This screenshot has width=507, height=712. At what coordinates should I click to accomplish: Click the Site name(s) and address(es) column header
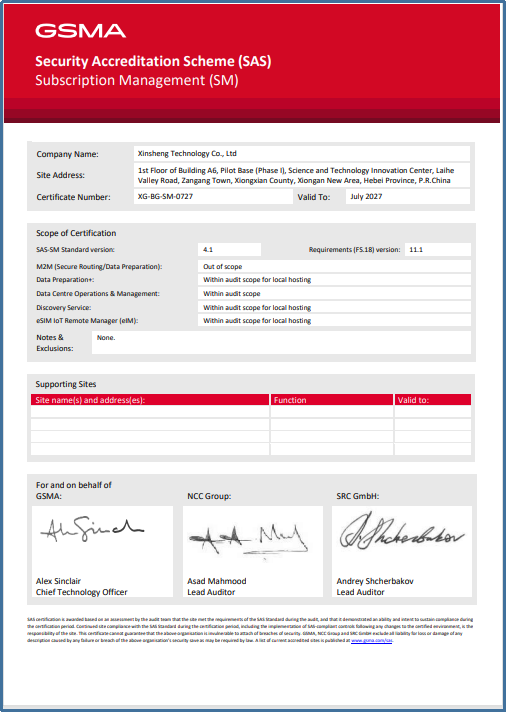(x=150, y=400)
